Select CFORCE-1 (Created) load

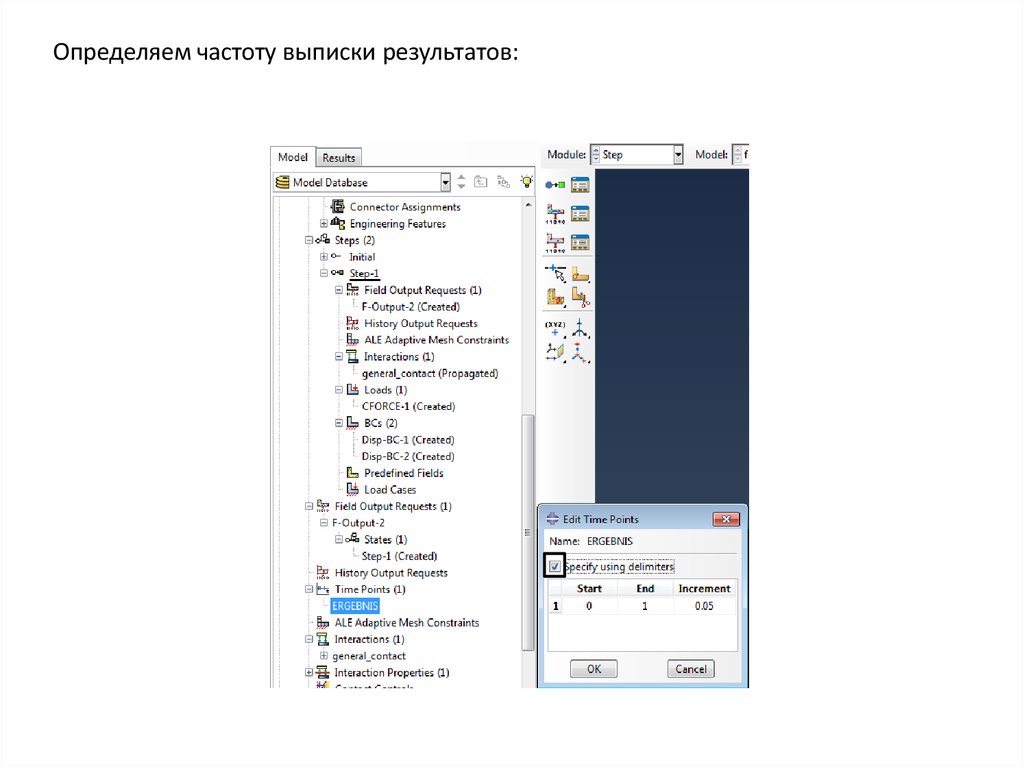coord(409,406)
